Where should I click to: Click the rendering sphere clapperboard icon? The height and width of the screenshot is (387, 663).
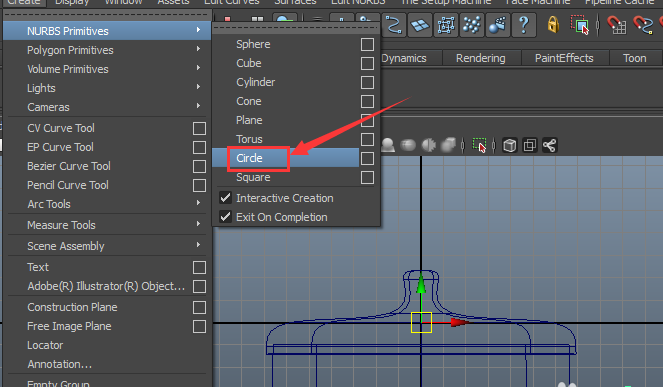pyautogui.click(x=497, y=25)
